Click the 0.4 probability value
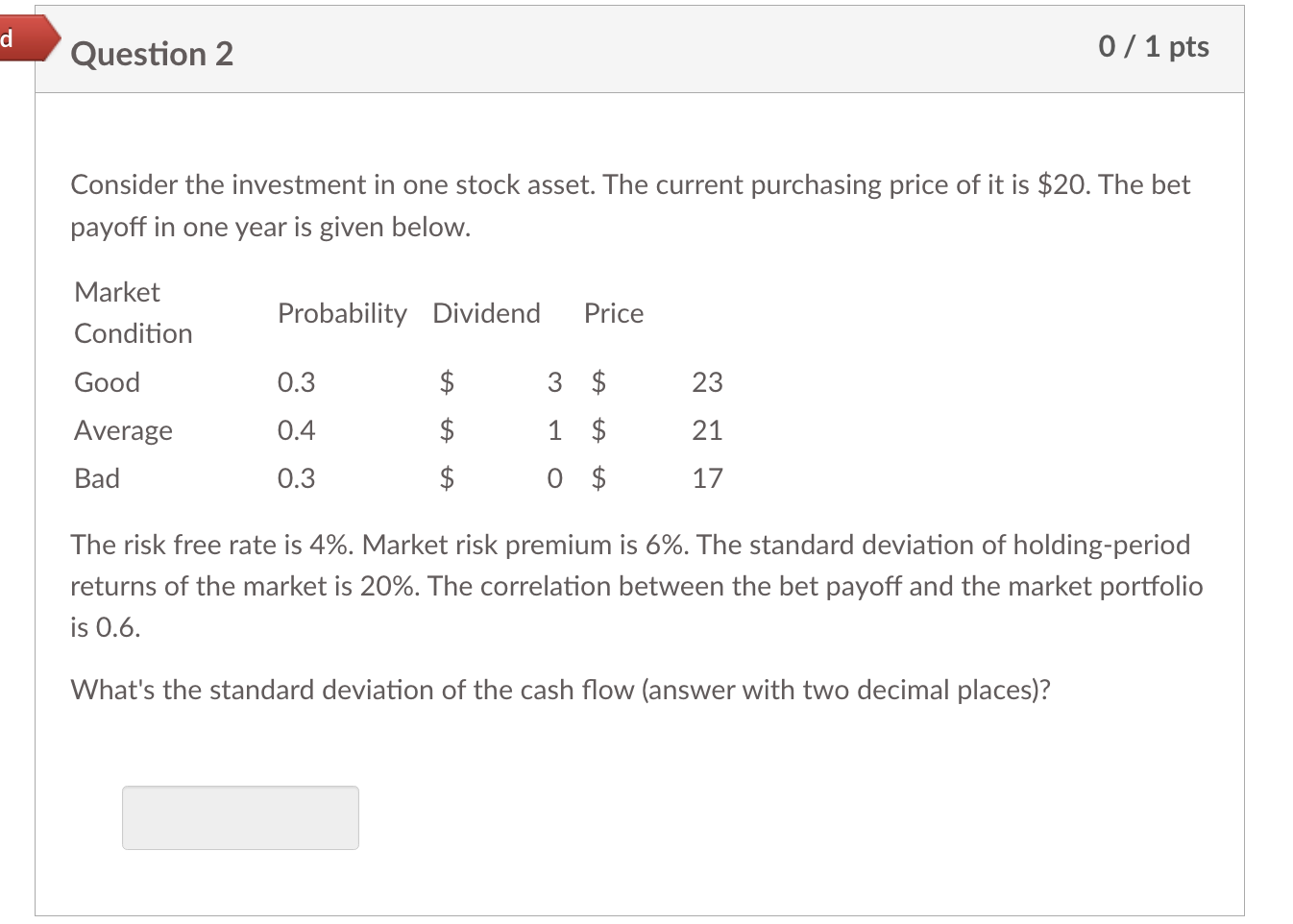Viewport: 1293px width, 924px height. pos(296,430)
